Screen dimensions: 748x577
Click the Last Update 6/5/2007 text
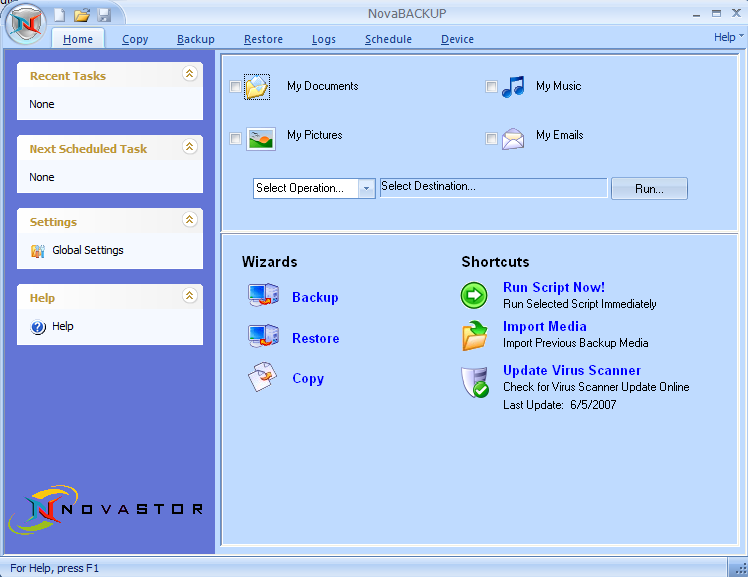pos(560,405)
